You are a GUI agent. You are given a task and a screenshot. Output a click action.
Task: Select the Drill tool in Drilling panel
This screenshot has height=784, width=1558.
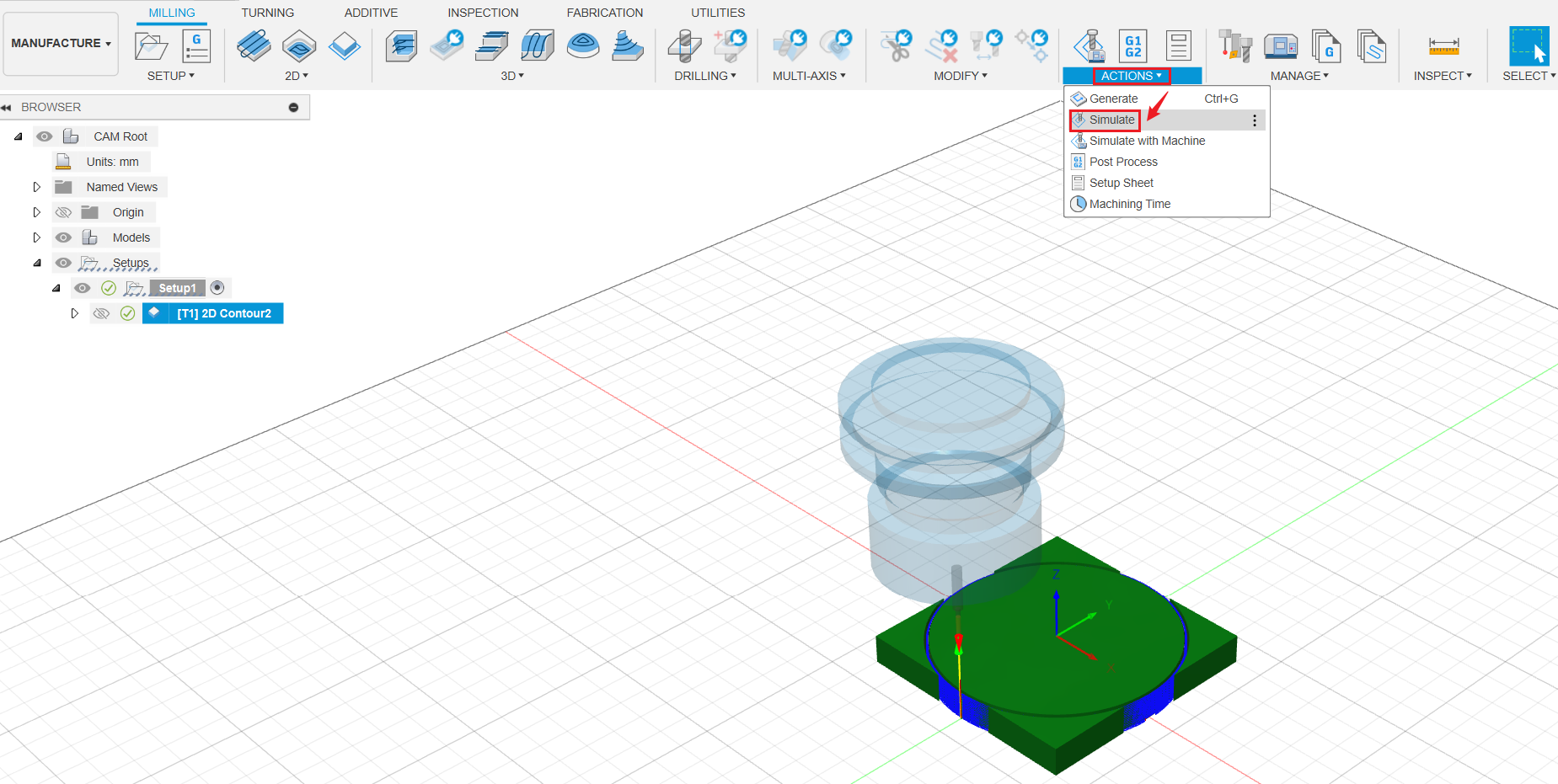[x=684, y=46]
